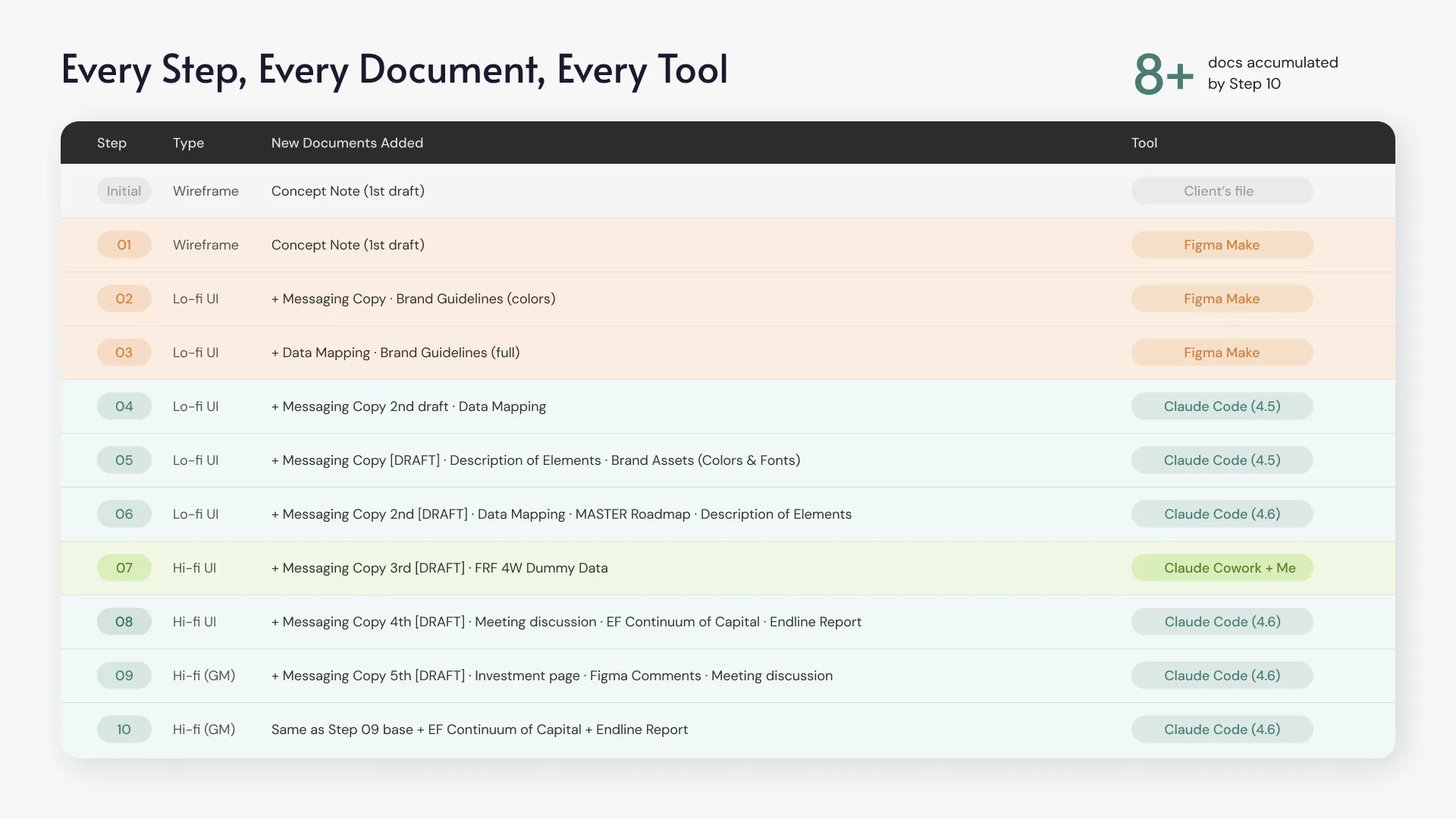Click the 'Every Step, Every Document, Every Tool' title
Viewport: 1456px width, 819px height.
394,71
